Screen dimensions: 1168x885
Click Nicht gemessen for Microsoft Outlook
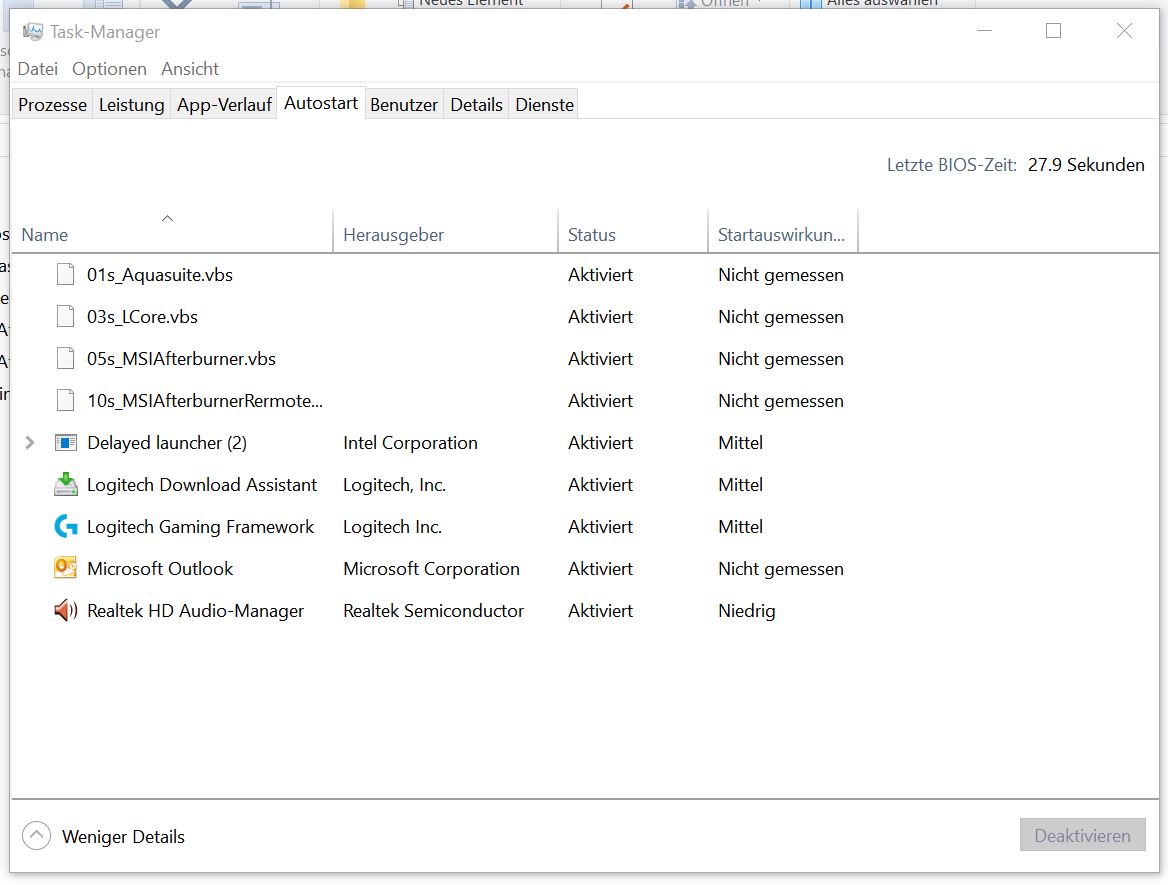[781, 569]
